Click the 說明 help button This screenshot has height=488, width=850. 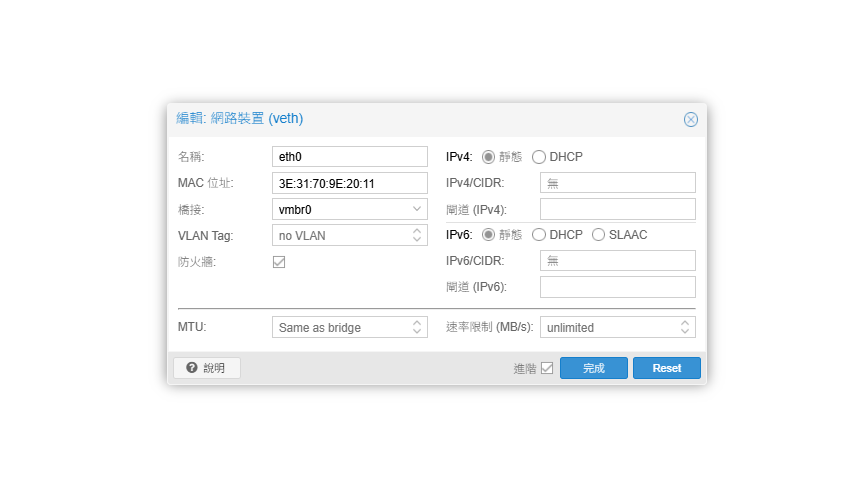click(x=207, y=368)
